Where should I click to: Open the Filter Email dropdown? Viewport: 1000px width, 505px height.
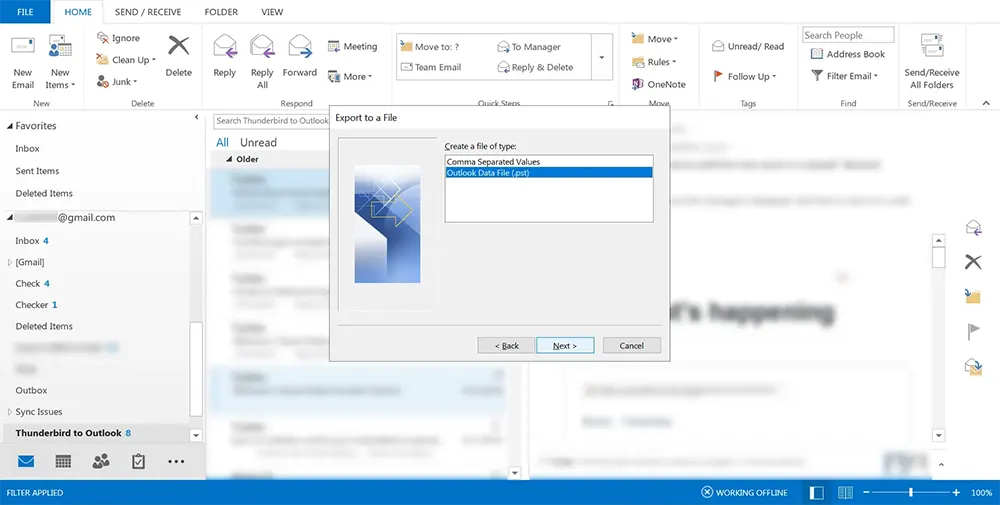(844, 76)
